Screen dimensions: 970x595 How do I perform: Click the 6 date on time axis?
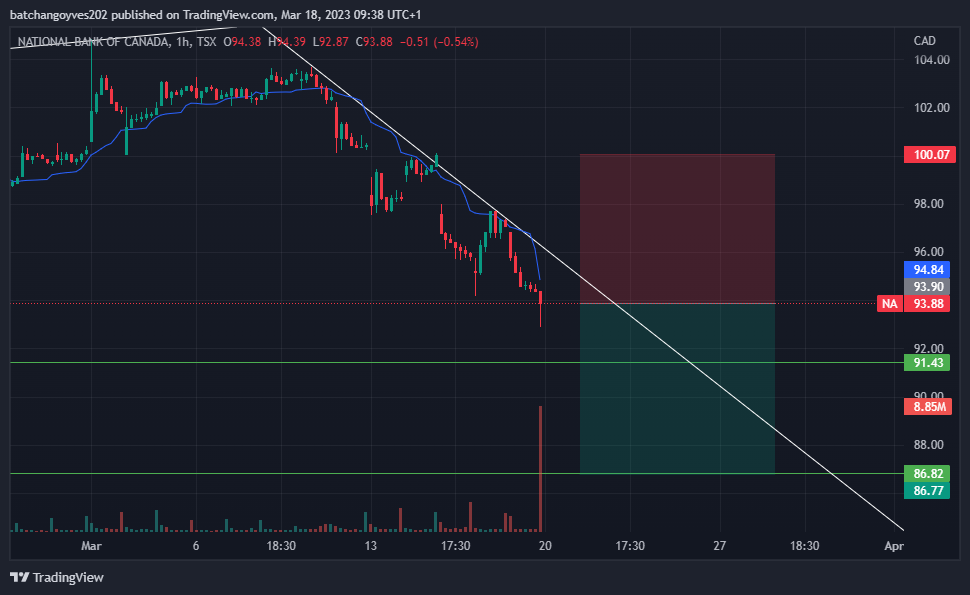point(196,546)
